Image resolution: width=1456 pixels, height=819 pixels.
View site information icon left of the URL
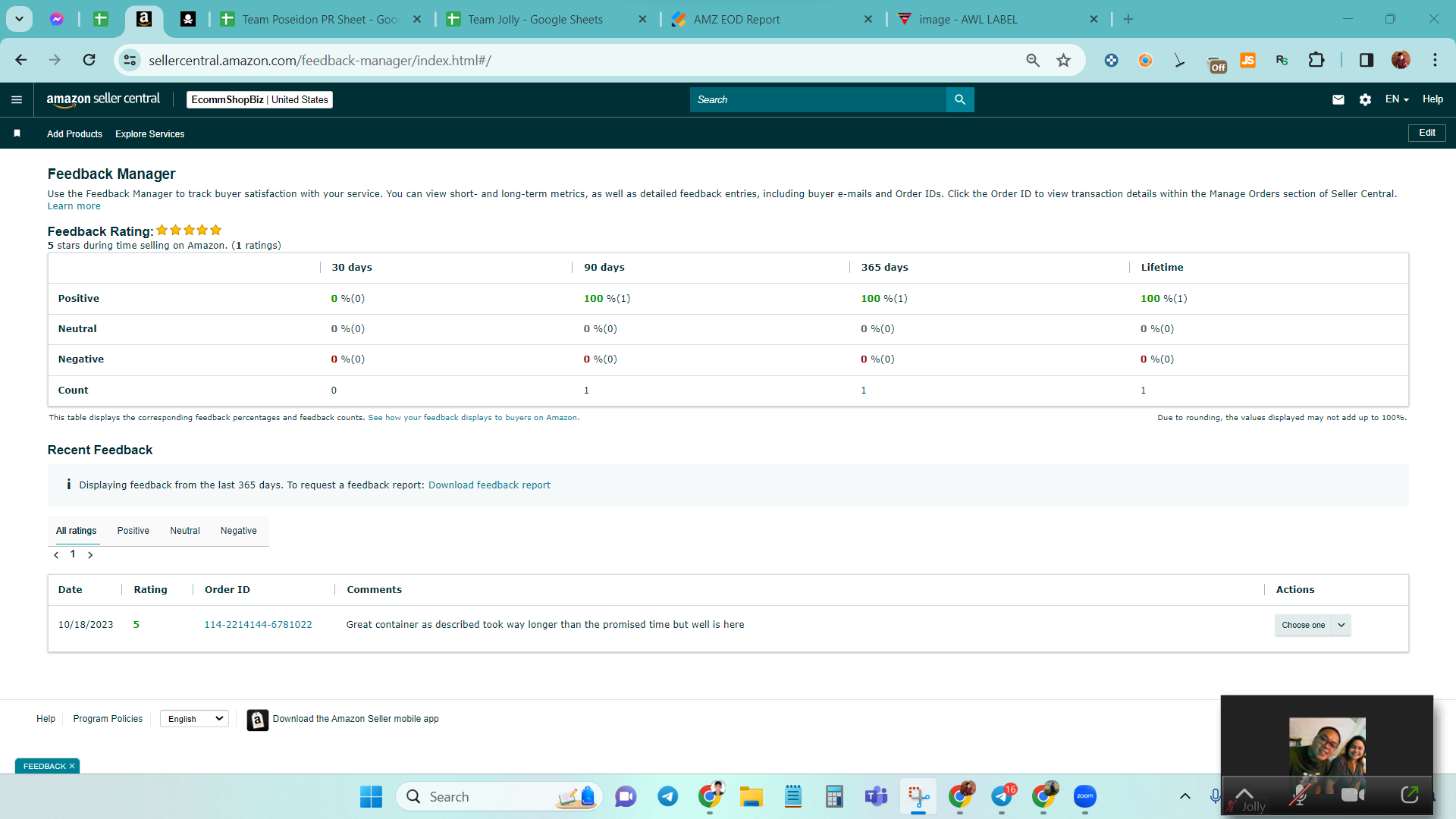point(130,61)
